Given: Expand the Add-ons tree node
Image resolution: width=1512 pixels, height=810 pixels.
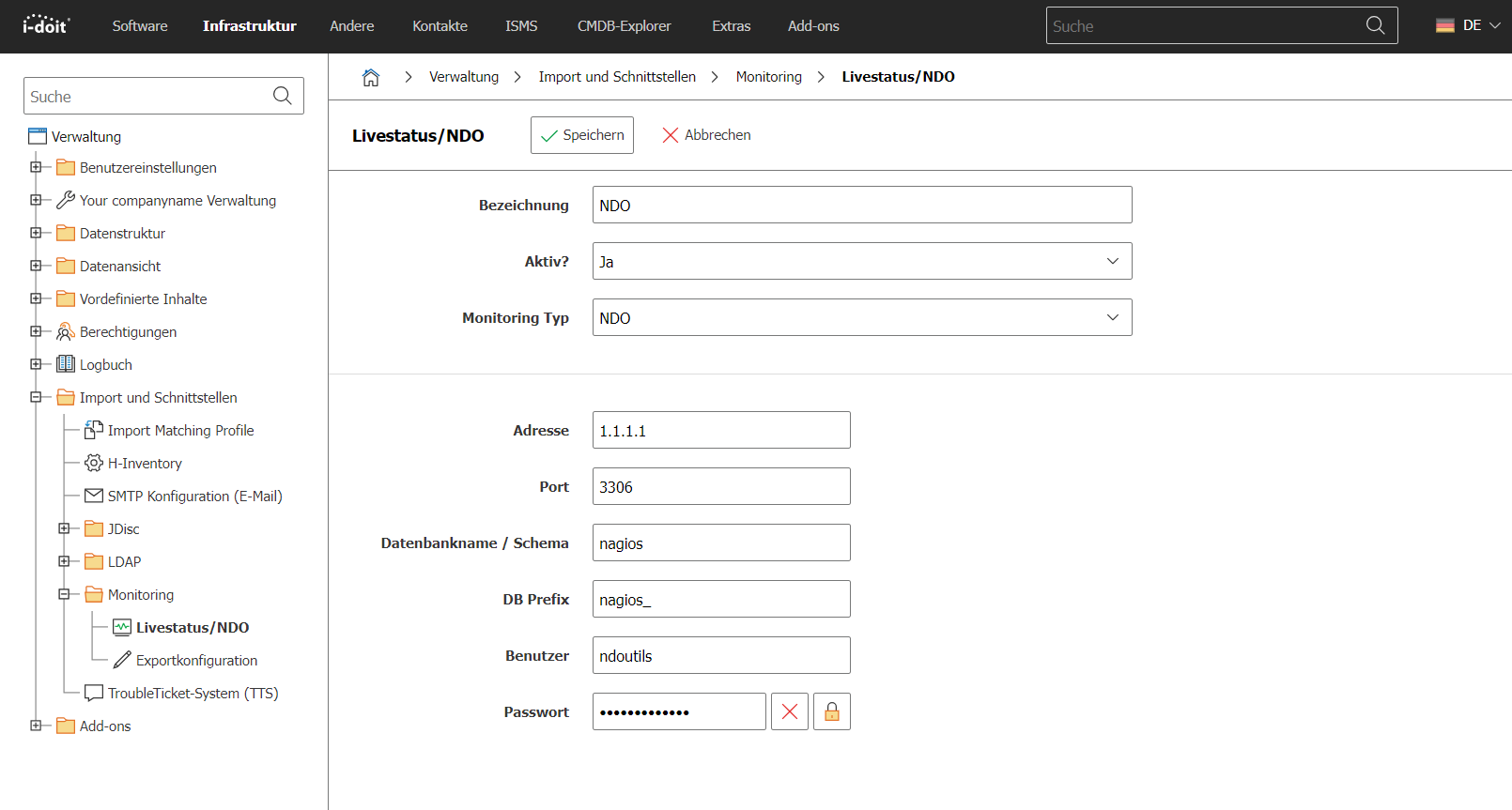Looking at the screenshot, I should point(36,726).
